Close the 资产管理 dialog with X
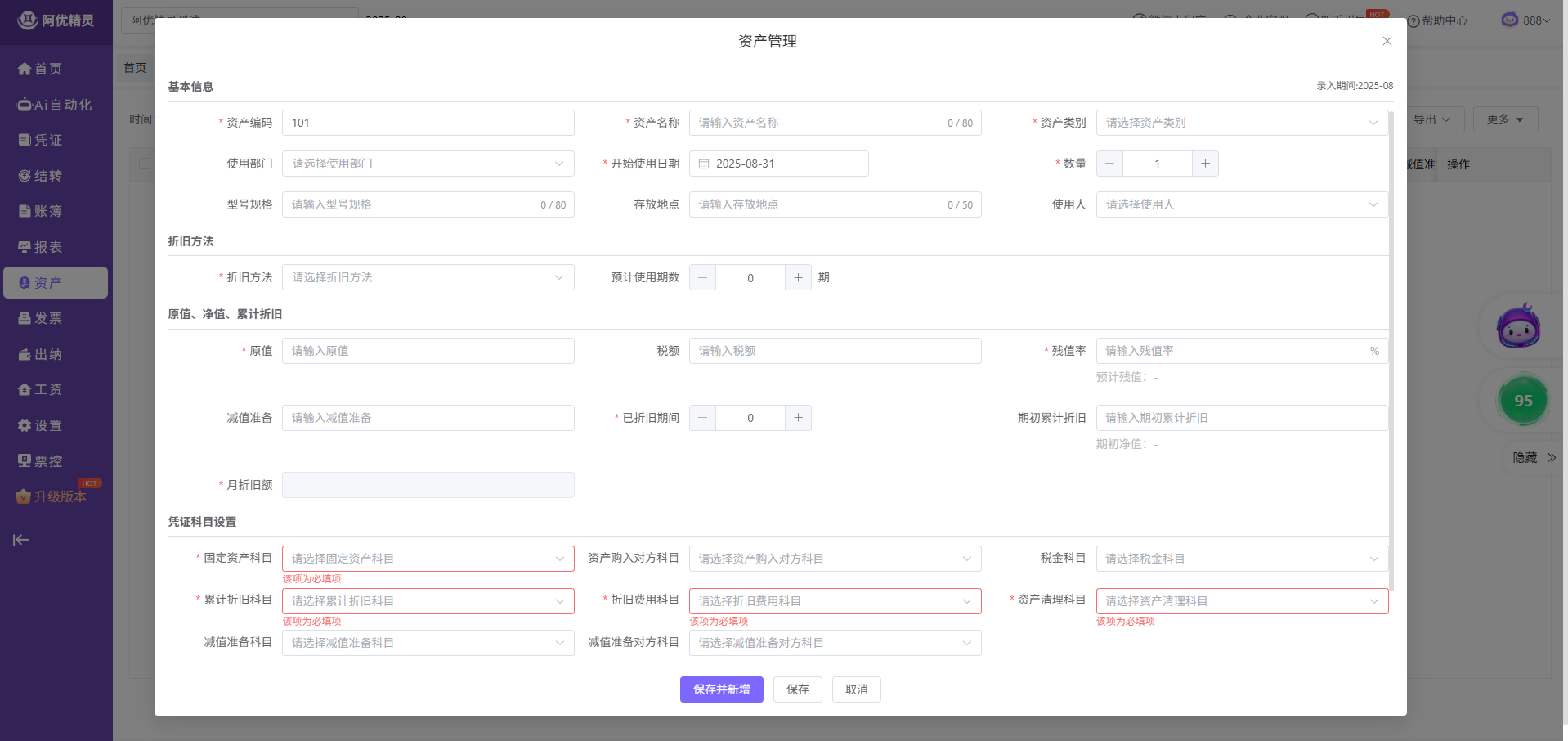Viewport: 1568px width, 741px height. pos(1387,41)
